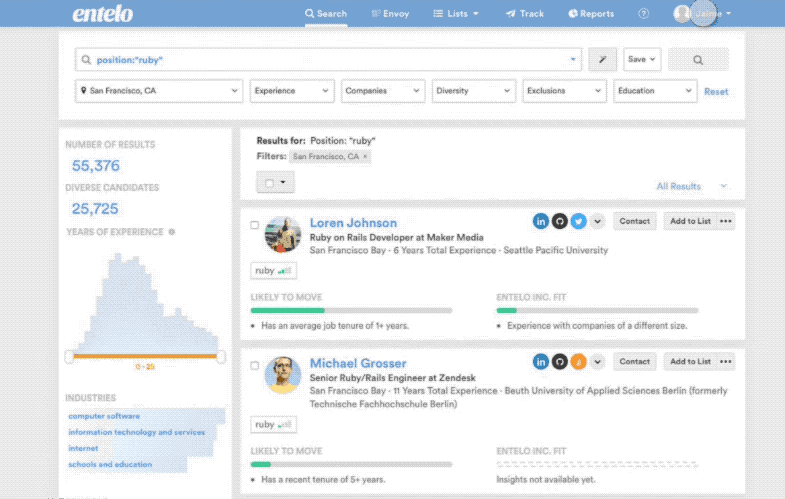
Task: Click Michael Grosser's orange social profile icon
Action: pyautogui.click(x=578, y=361)
